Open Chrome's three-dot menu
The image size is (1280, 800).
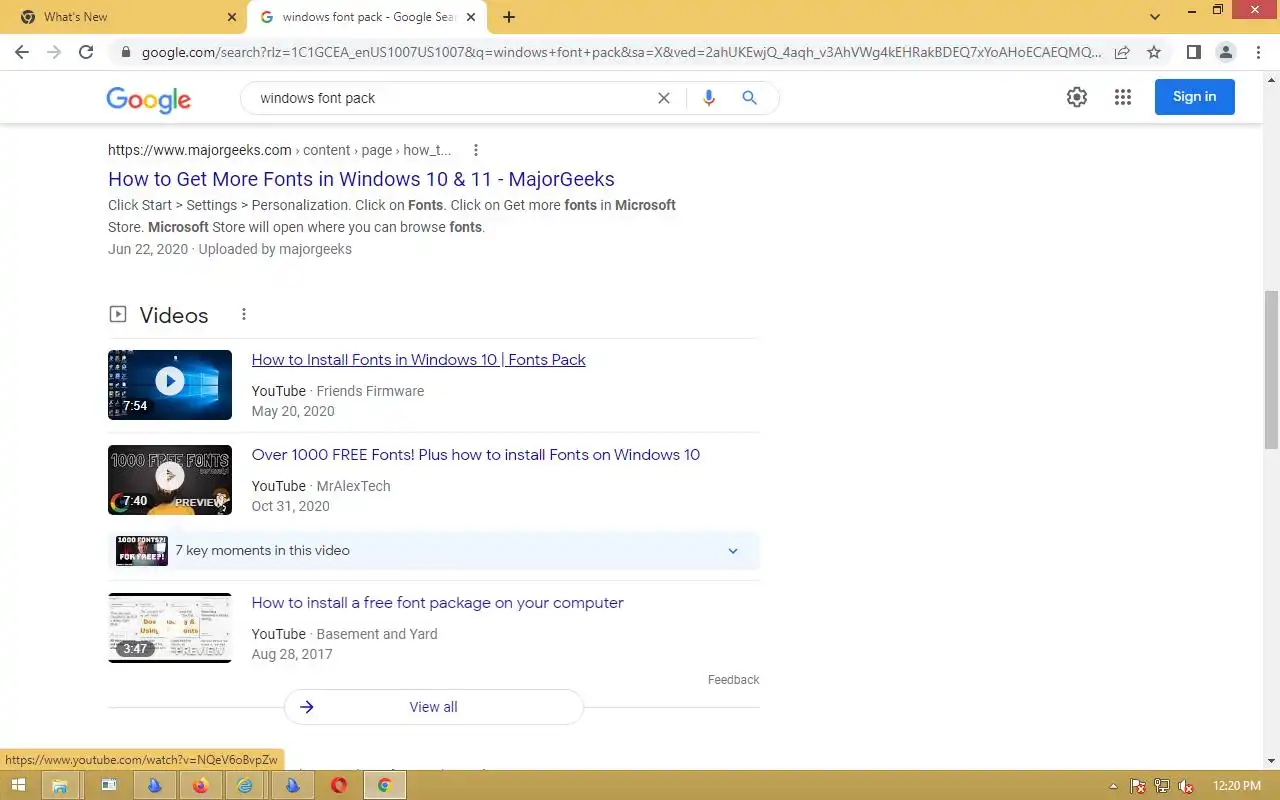[x=1257, y=52]
